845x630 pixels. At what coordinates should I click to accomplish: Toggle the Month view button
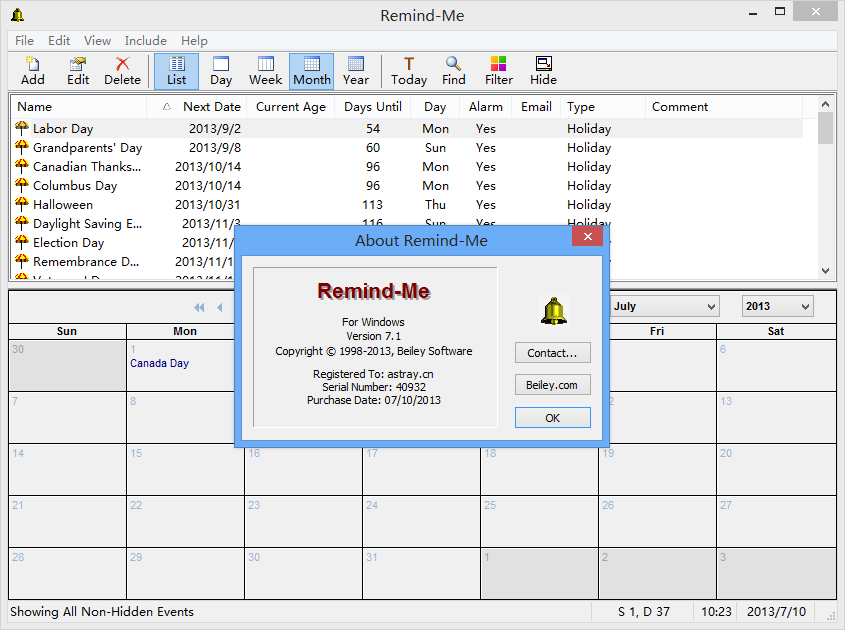(311, 71)
